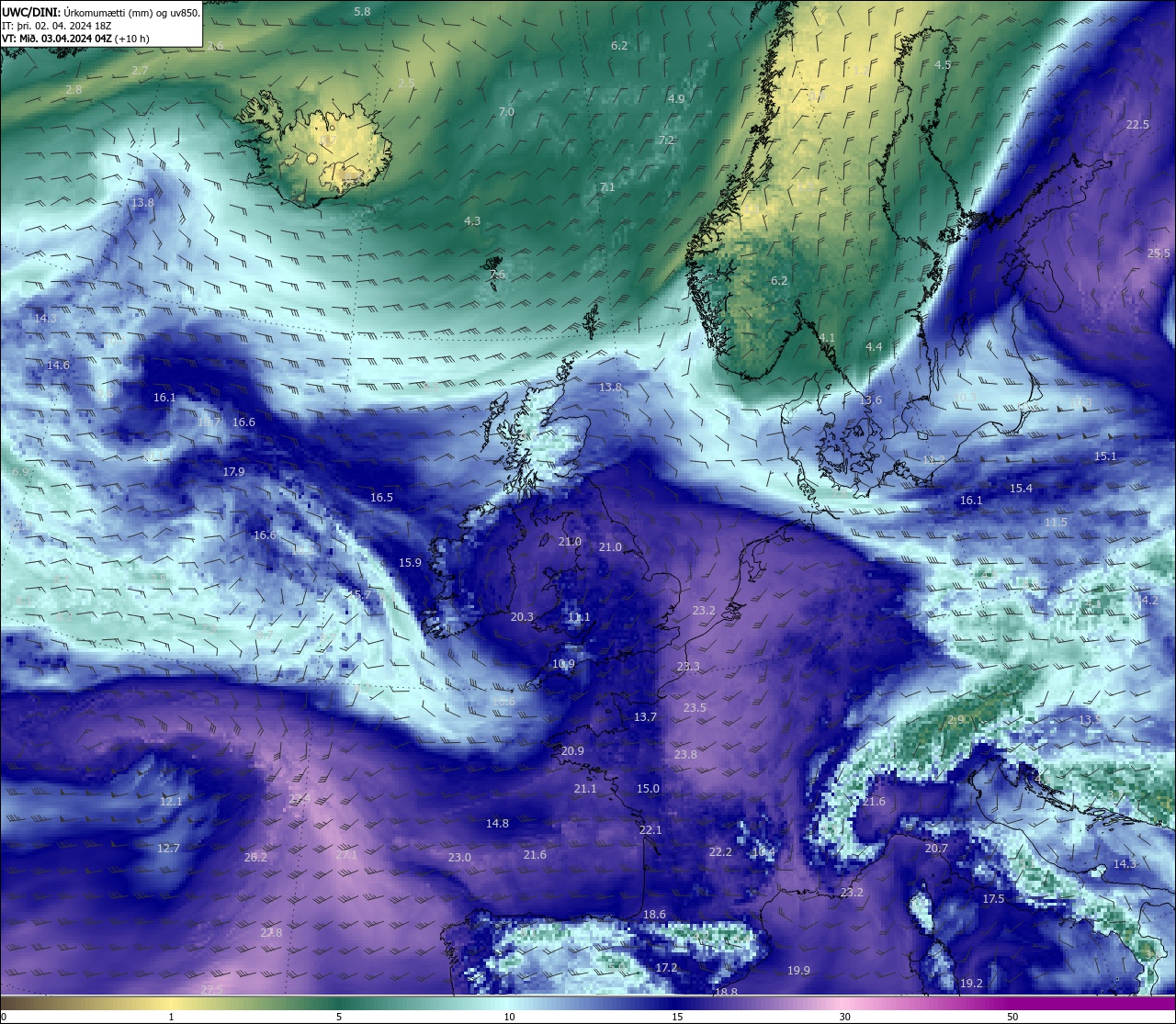Click the 7.1 value in Norwegian Sea
The width and height of the screenshot is (1176, 1024).
click(x=607, y=186)
